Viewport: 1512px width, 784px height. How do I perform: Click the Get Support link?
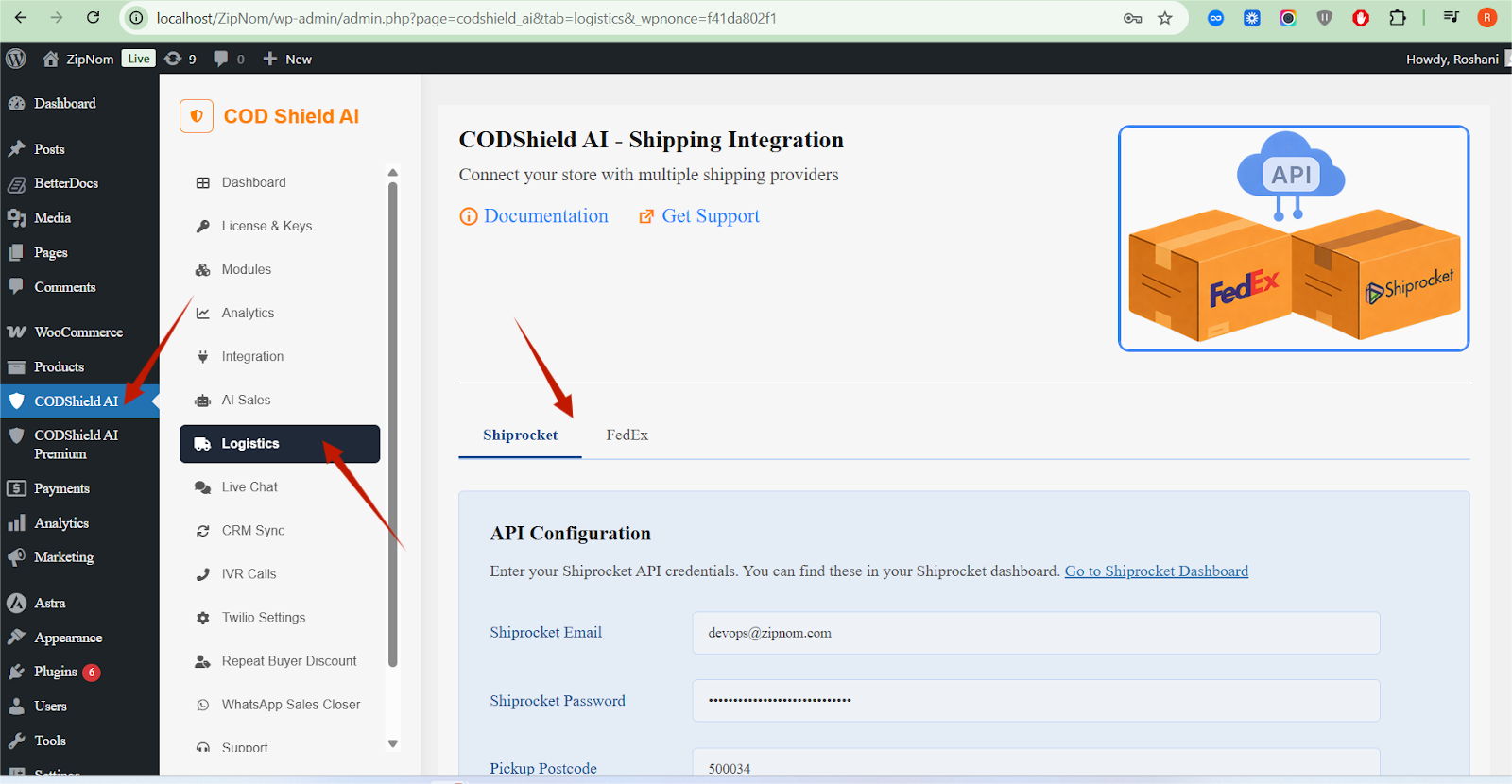point(710,216)
